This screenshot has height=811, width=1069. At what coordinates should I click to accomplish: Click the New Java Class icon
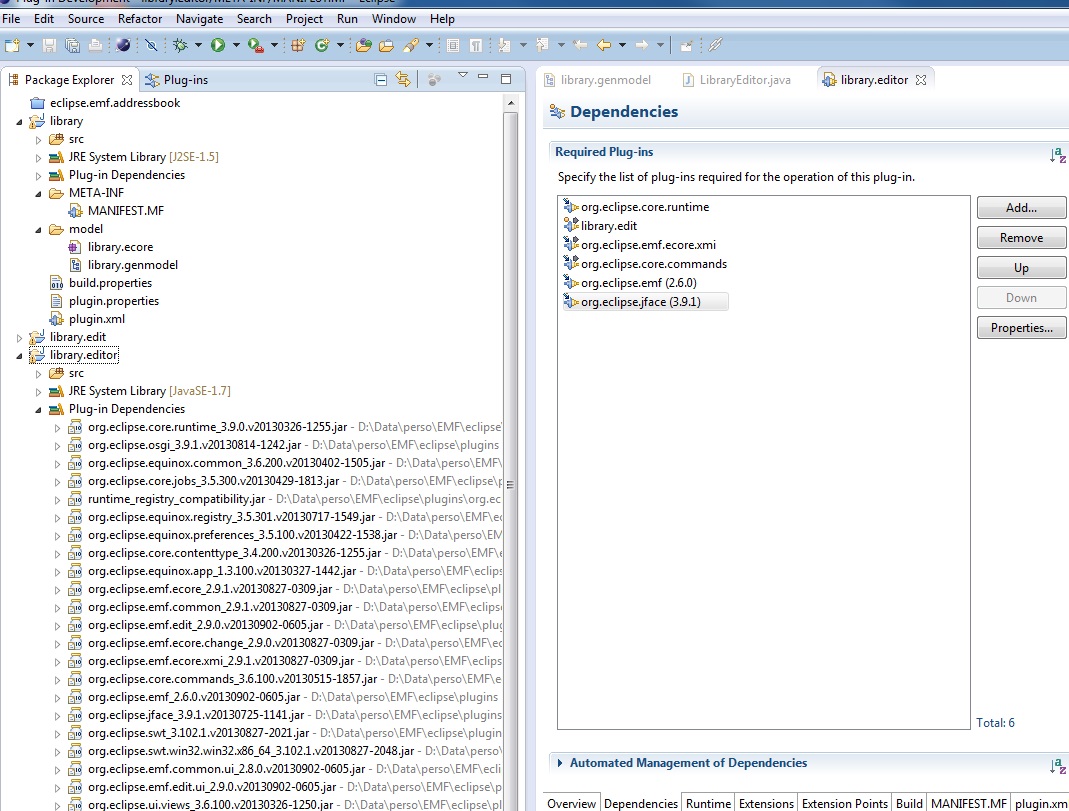point(322,46)
